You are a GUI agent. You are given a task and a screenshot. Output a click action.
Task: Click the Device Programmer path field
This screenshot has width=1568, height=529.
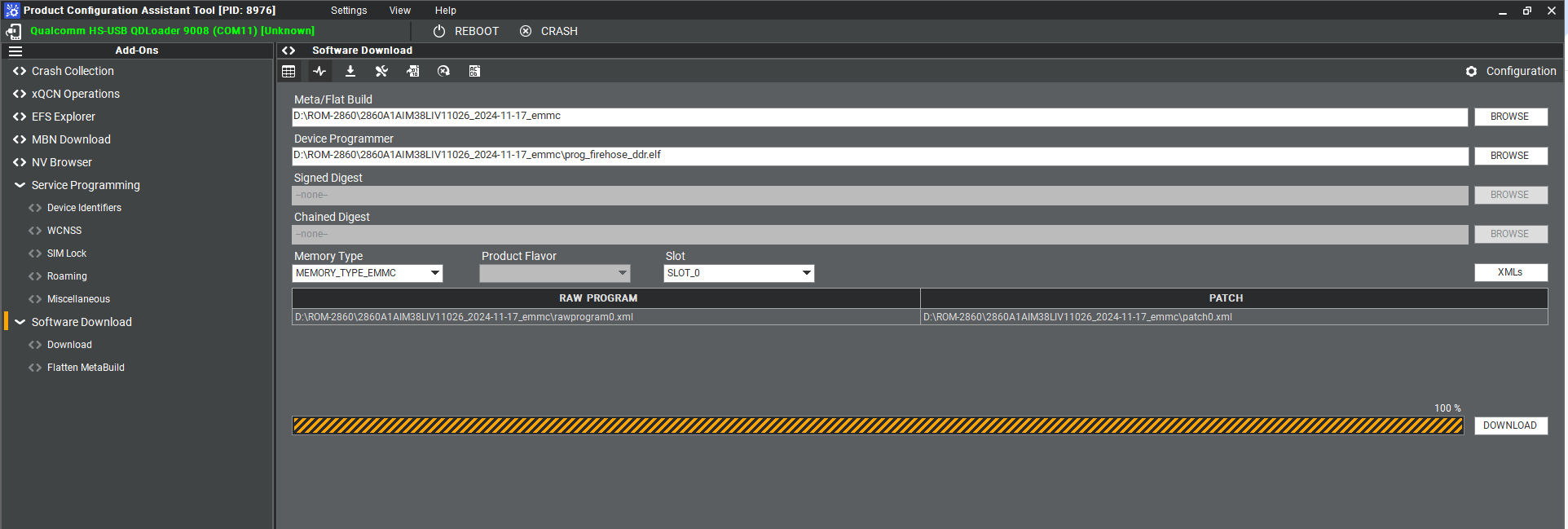coord(879,156)
